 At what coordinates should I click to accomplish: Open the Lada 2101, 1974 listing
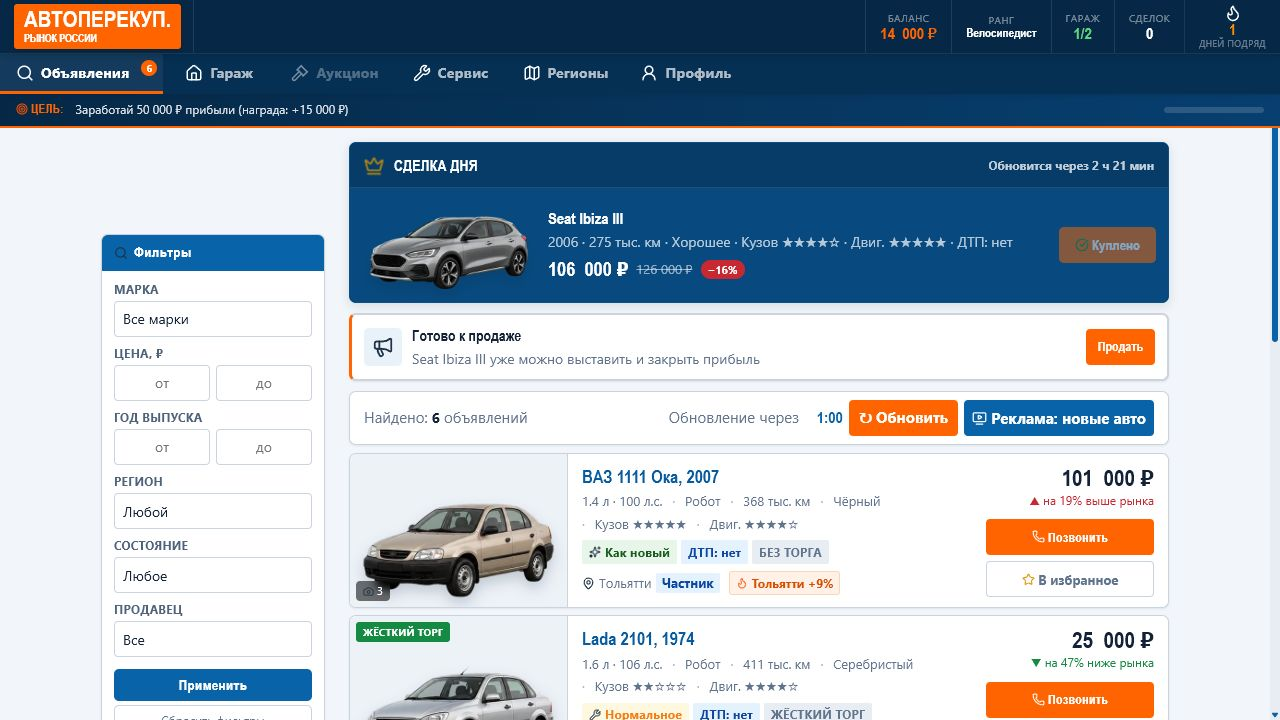[638, 639]
